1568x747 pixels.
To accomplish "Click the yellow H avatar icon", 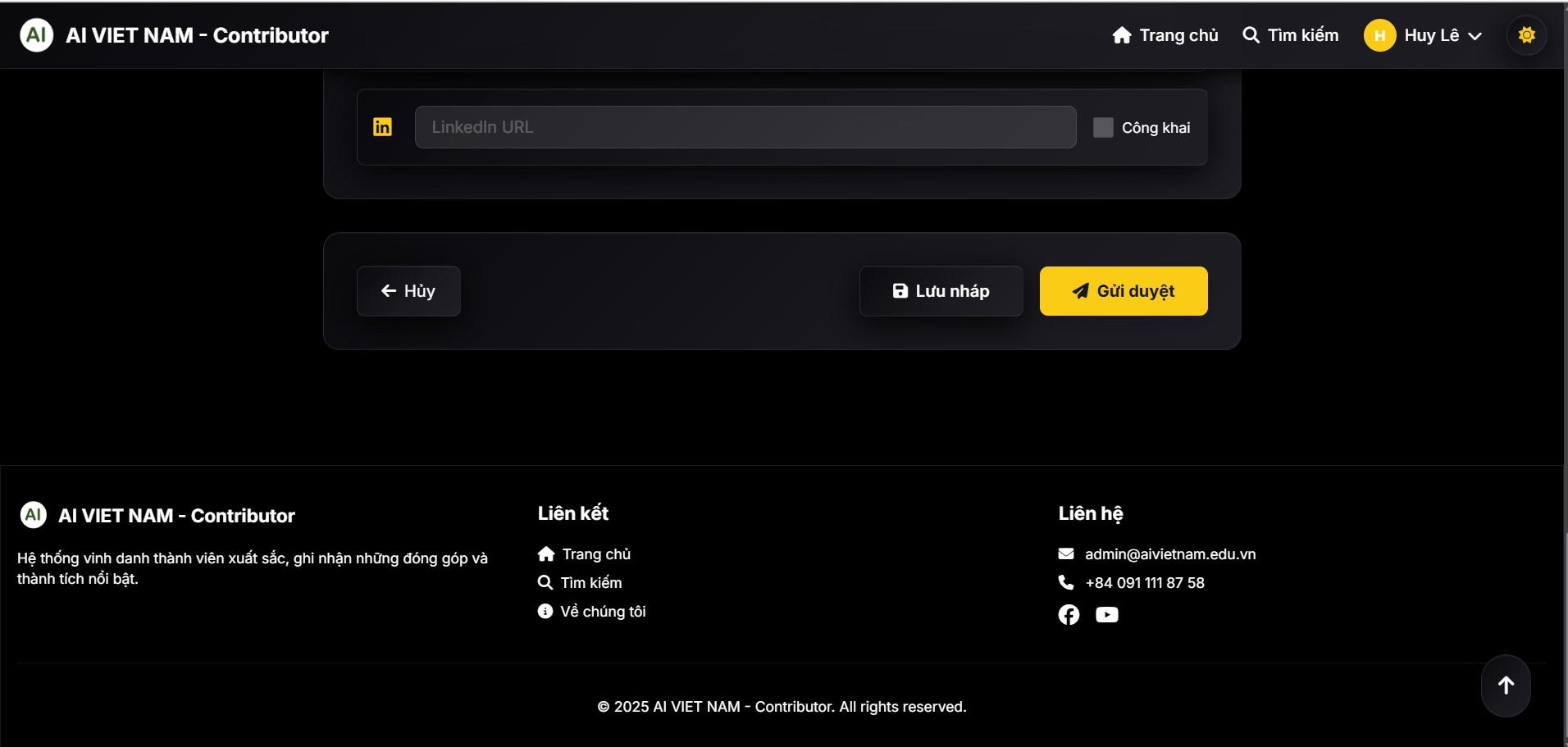I will click(x=1379, y=35).
